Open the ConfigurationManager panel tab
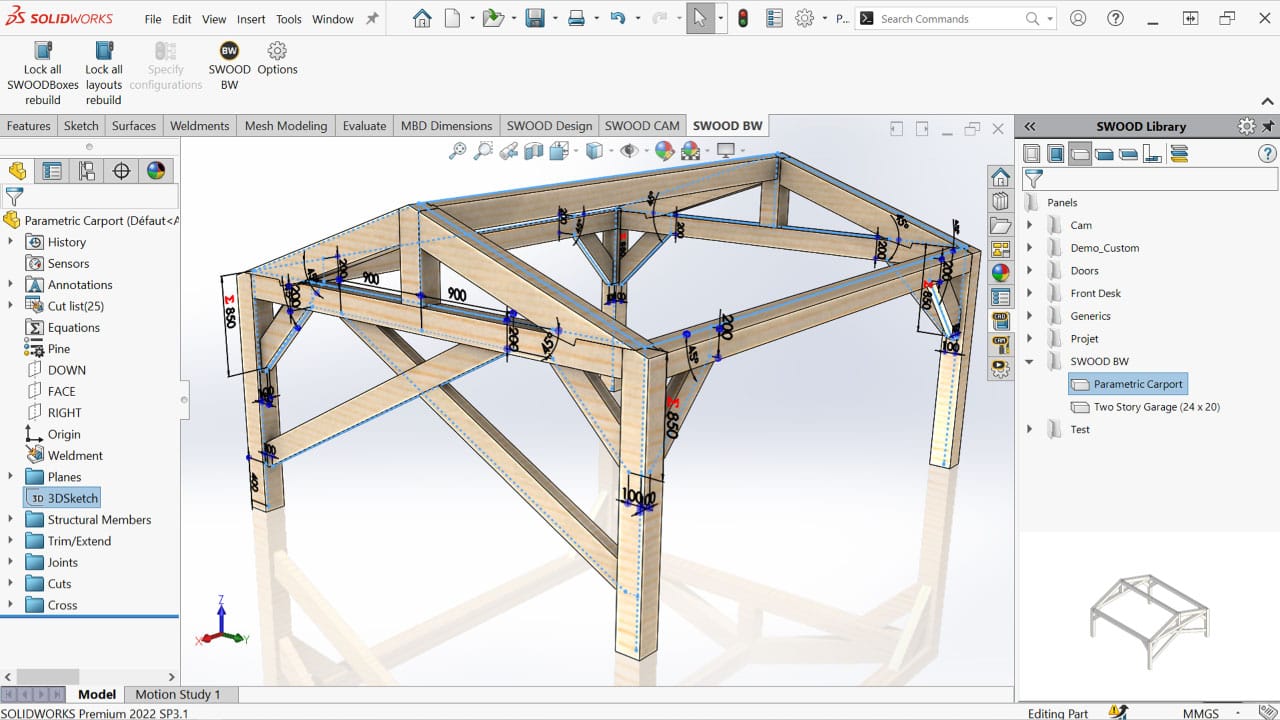Viewport: 1280px width, 720px height. tap(87, 170)
